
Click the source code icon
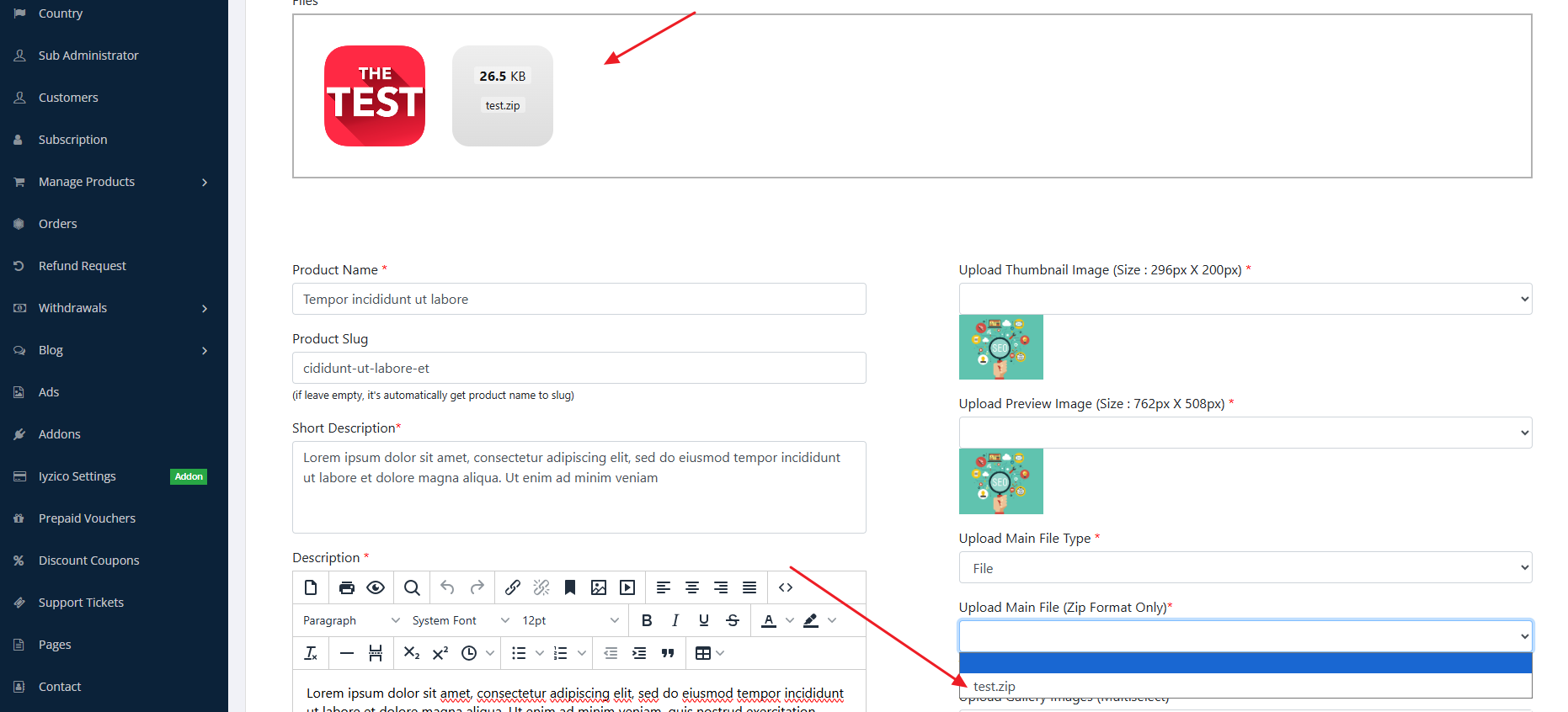(x=786, y=587)
